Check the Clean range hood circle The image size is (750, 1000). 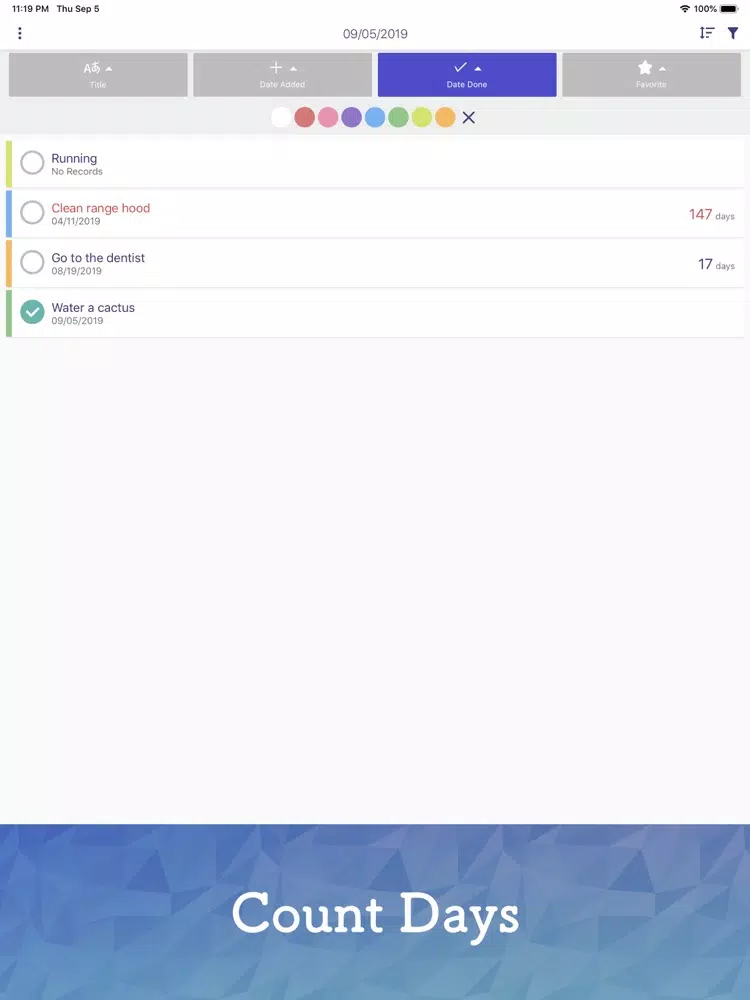[x=32, y=212]
